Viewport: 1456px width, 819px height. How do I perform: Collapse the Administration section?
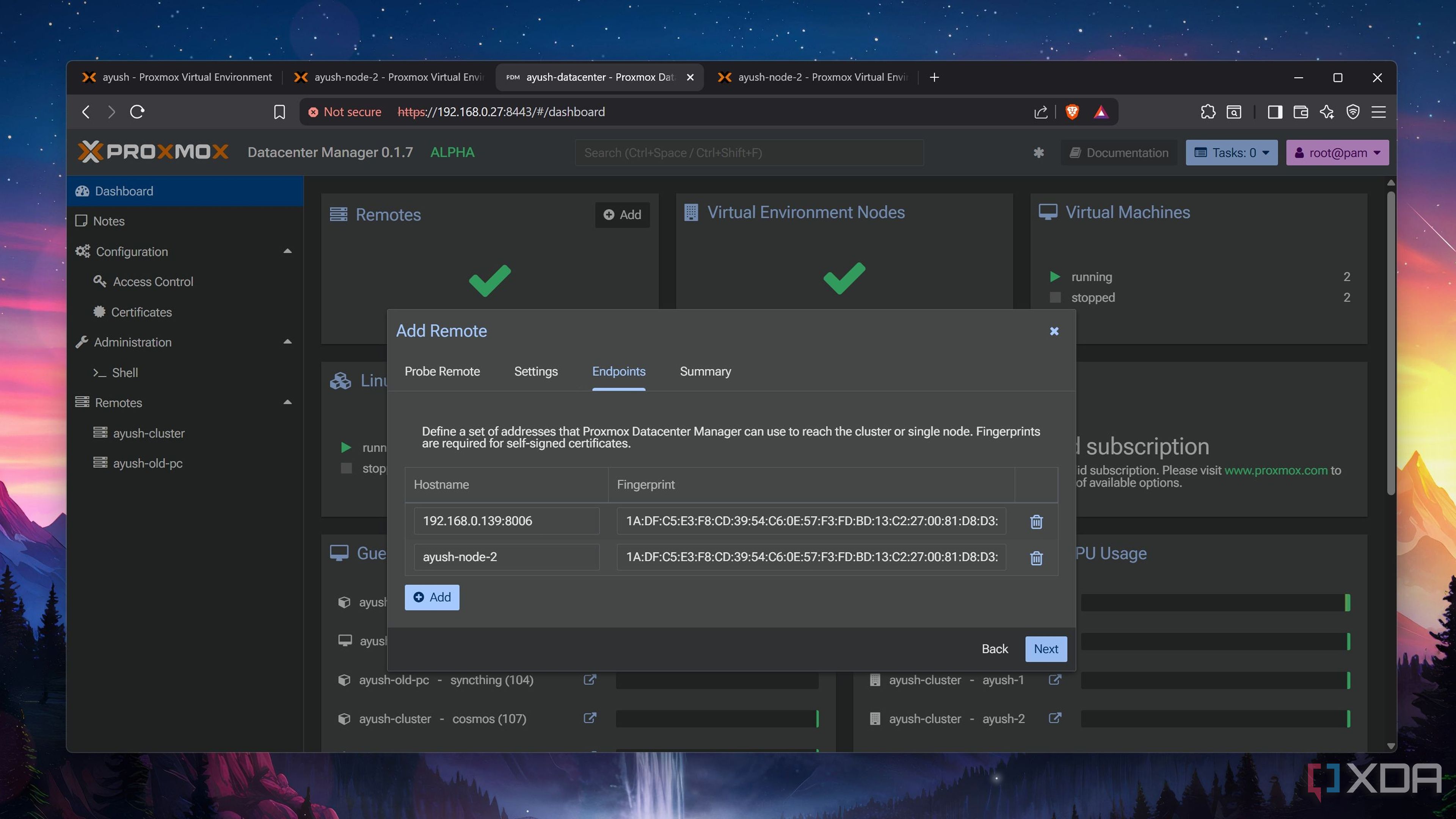coord(287,342)
